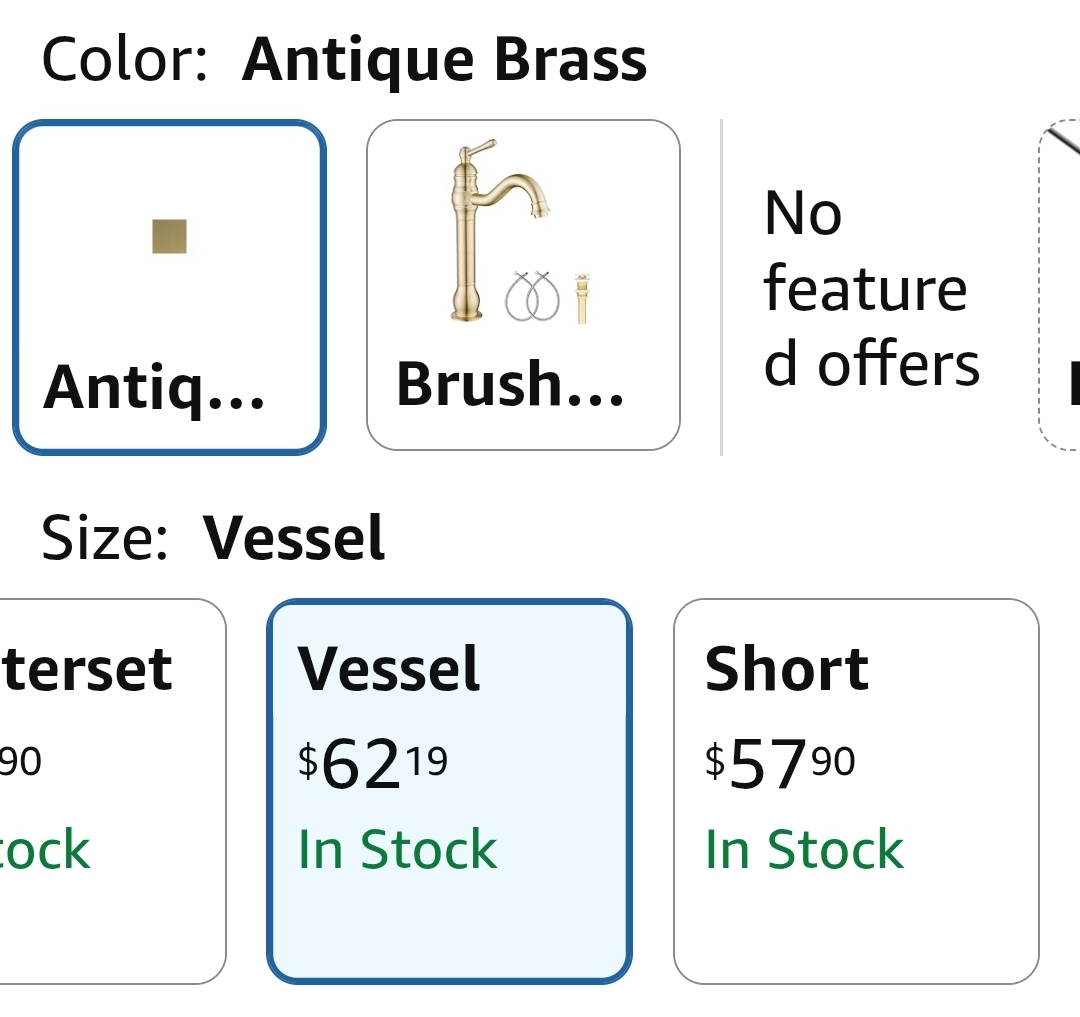1080x1017 pixels.
Task: Click In Stock under Short
Action: (x=804, y=850)
